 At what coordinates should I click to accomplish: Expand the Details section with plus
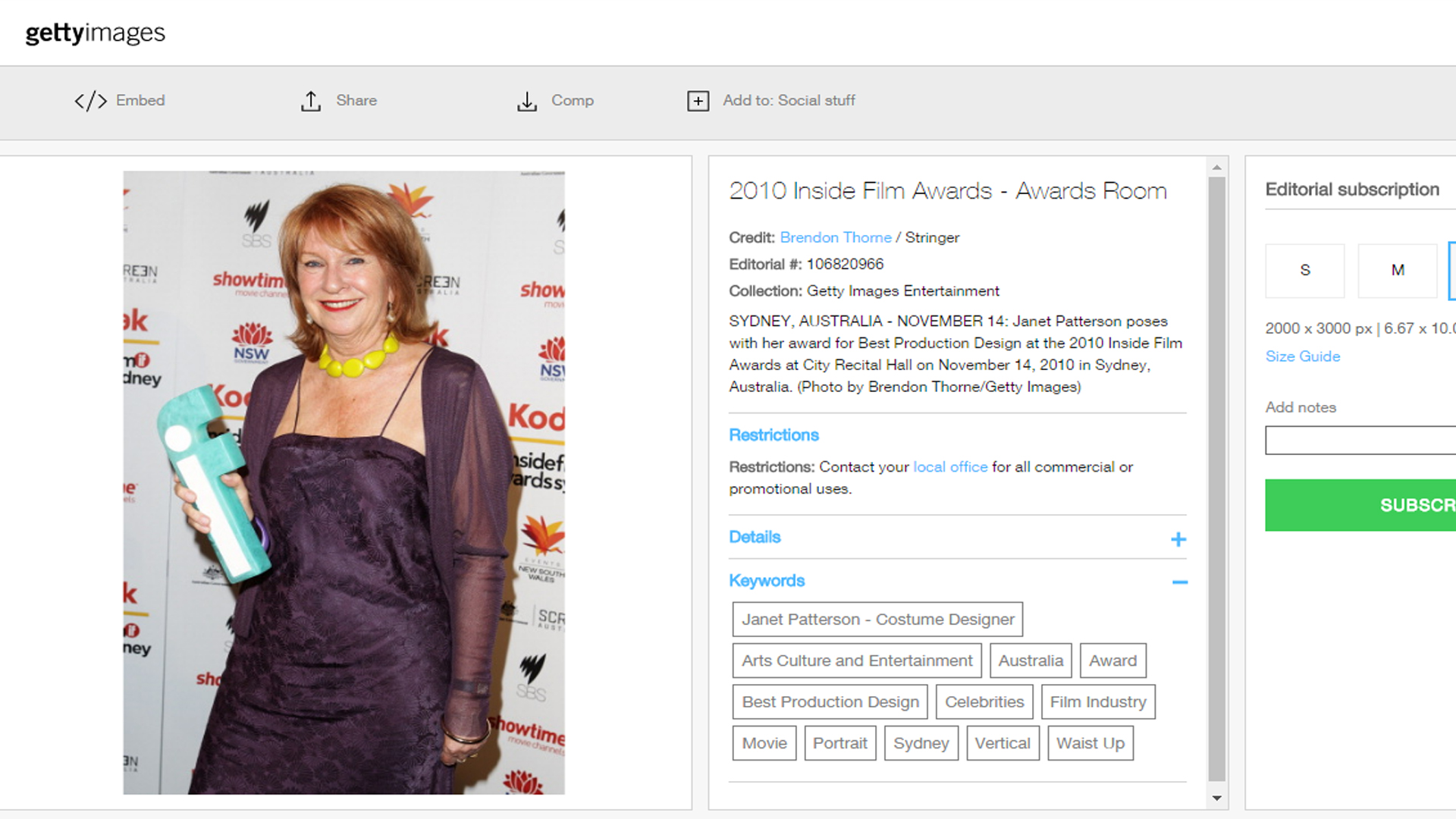point(1178,539)
